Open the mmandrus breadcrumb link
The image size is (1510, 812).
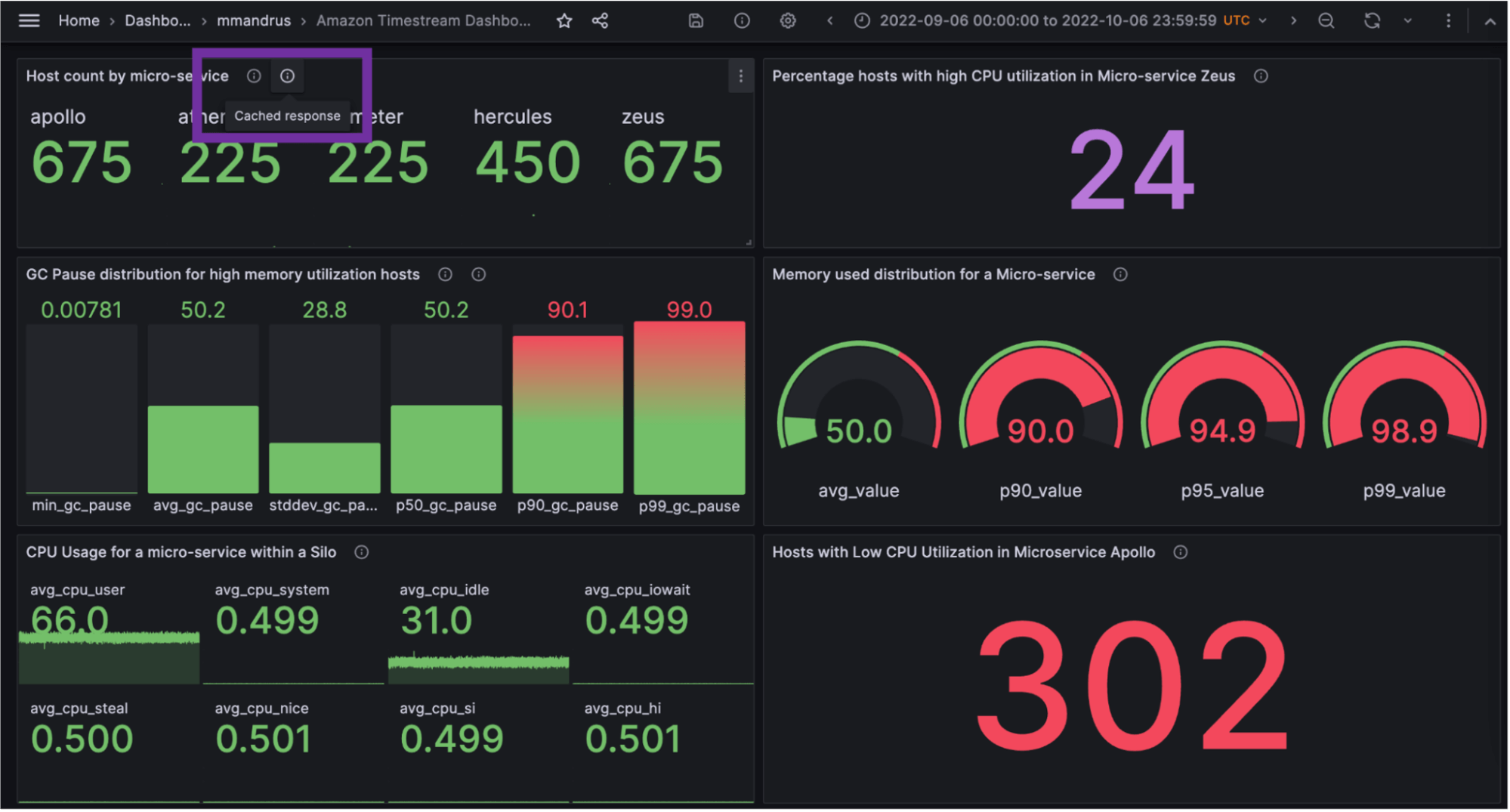coord(254,20)
